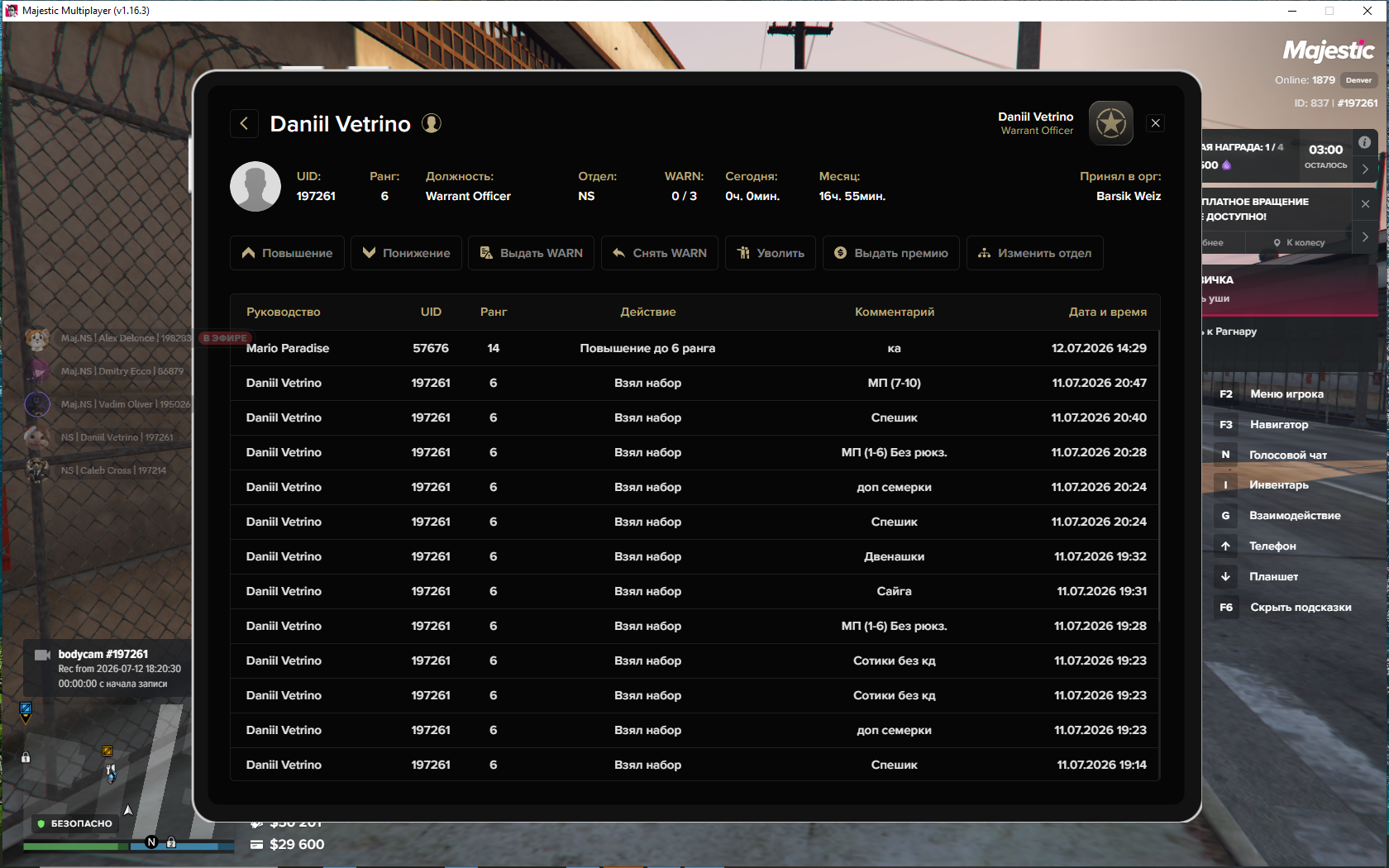Open the wheel notification chevron arrow
Screen dimensions: 1389x868
(x=1365, y=237)
